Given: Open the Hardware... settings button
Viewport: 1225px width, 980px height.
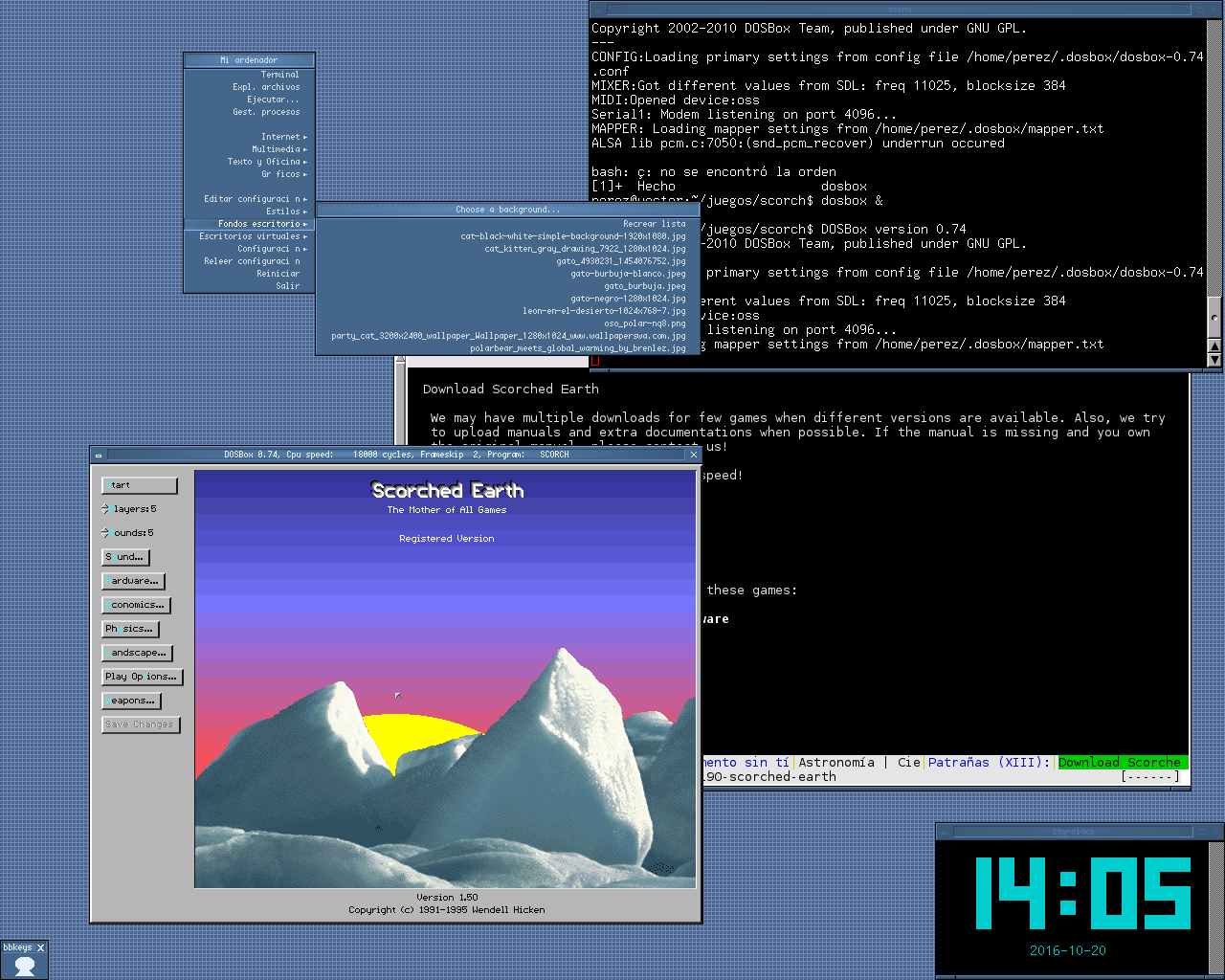Looking at the screenshot, I should click(x=134, y=581).
